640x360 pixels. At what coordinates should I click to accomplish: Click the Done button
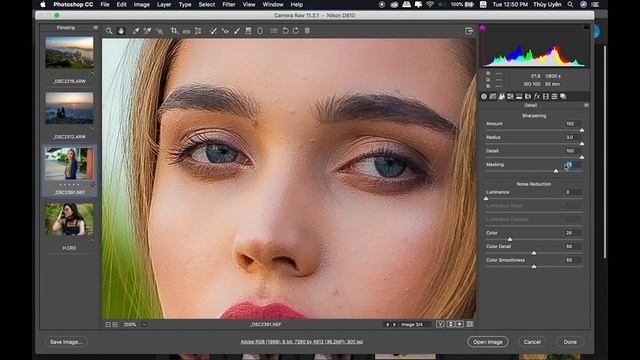[570, 342]
